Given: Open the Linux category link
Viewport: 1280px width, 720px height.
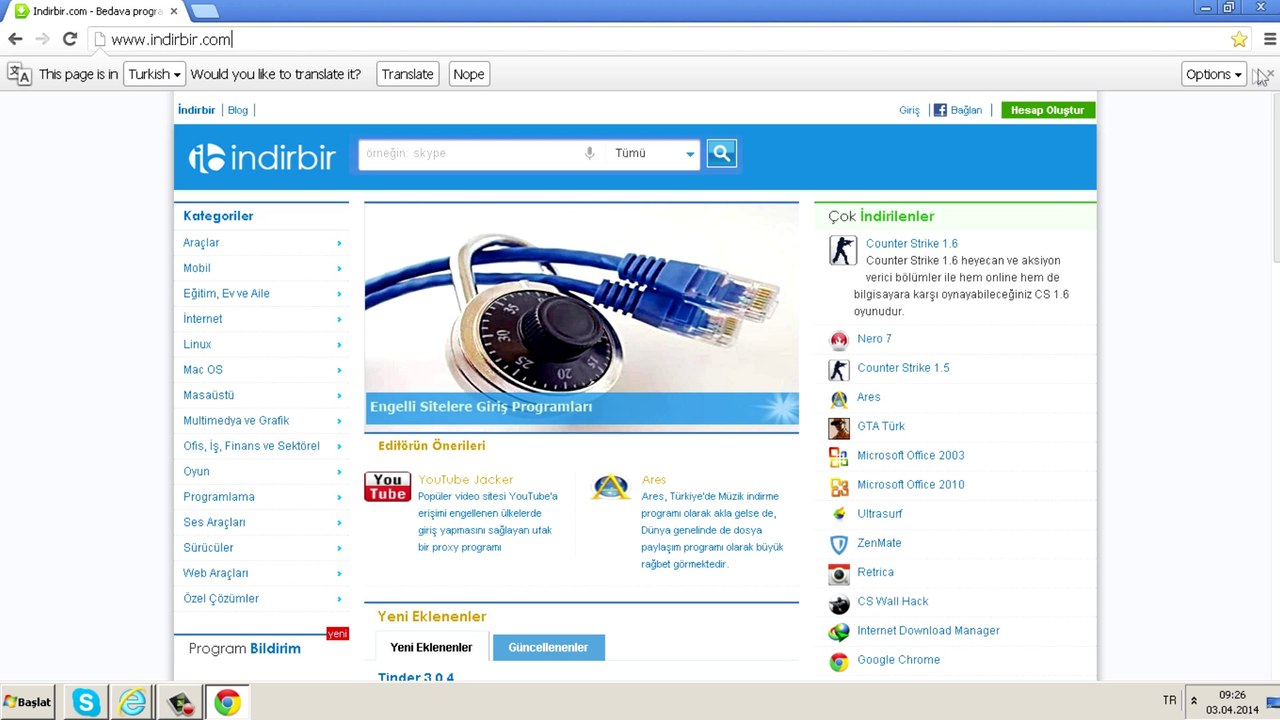Looking at the screenshot, I should [x=197, y=344].
